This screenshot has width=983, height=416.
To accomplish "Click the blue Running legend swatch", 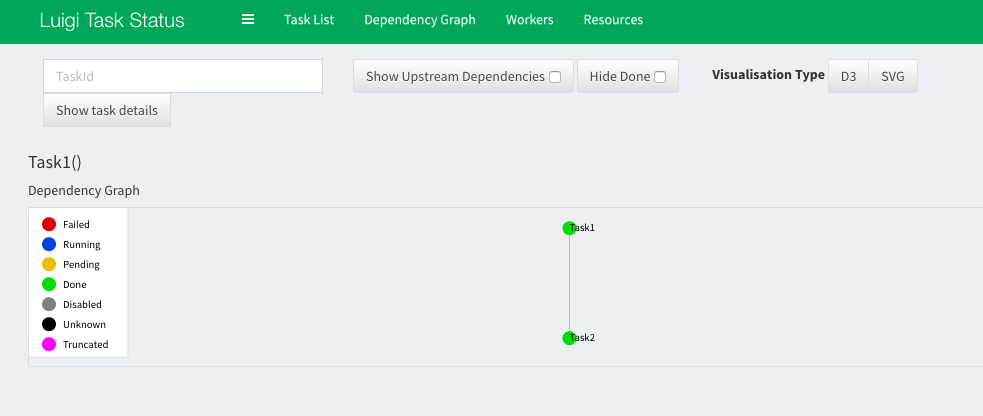I will point(49,244).
